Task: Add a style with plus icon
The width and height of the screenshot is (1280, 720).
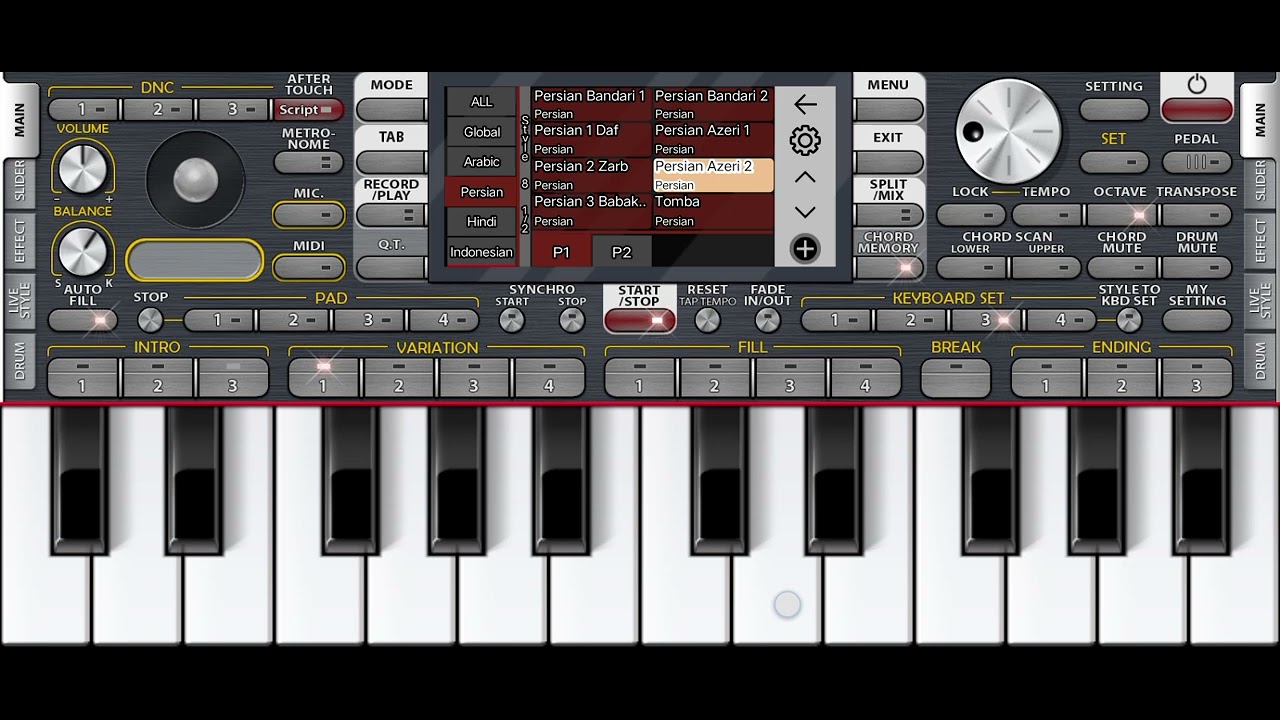Action: pyautogui.click(x=805, y=249)
